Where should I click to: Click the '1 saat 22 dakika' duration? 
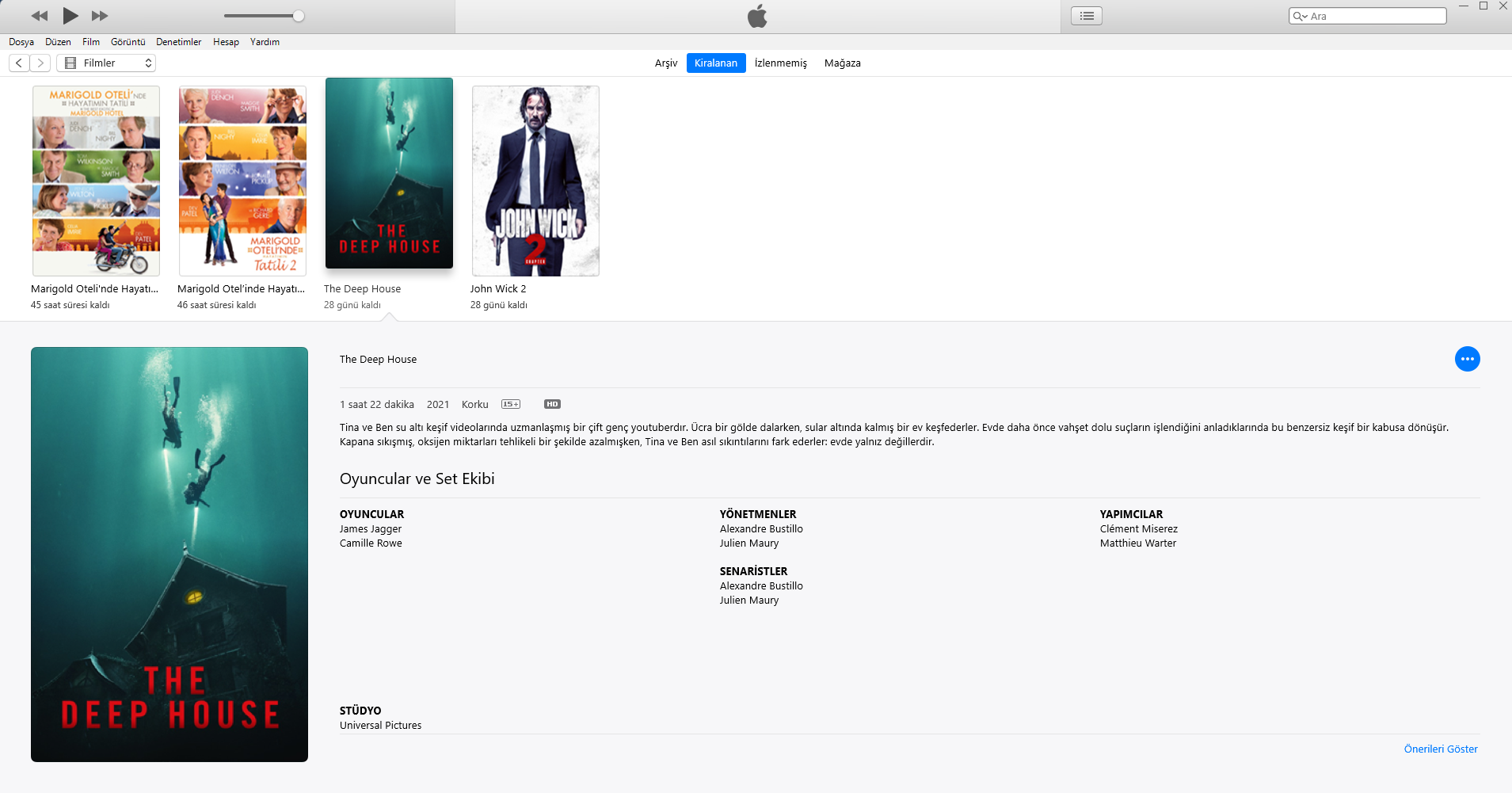(x=377, y=405)
